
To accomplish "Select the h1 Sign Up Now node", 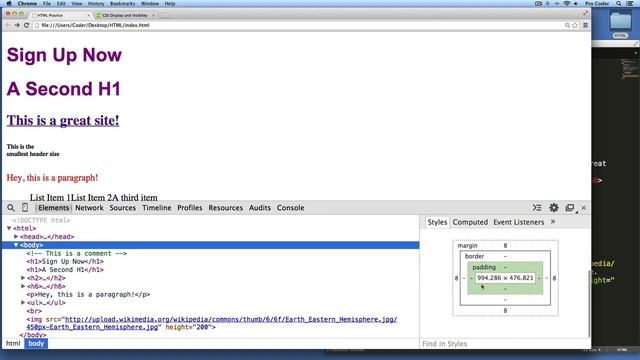I will coord(65,262).
